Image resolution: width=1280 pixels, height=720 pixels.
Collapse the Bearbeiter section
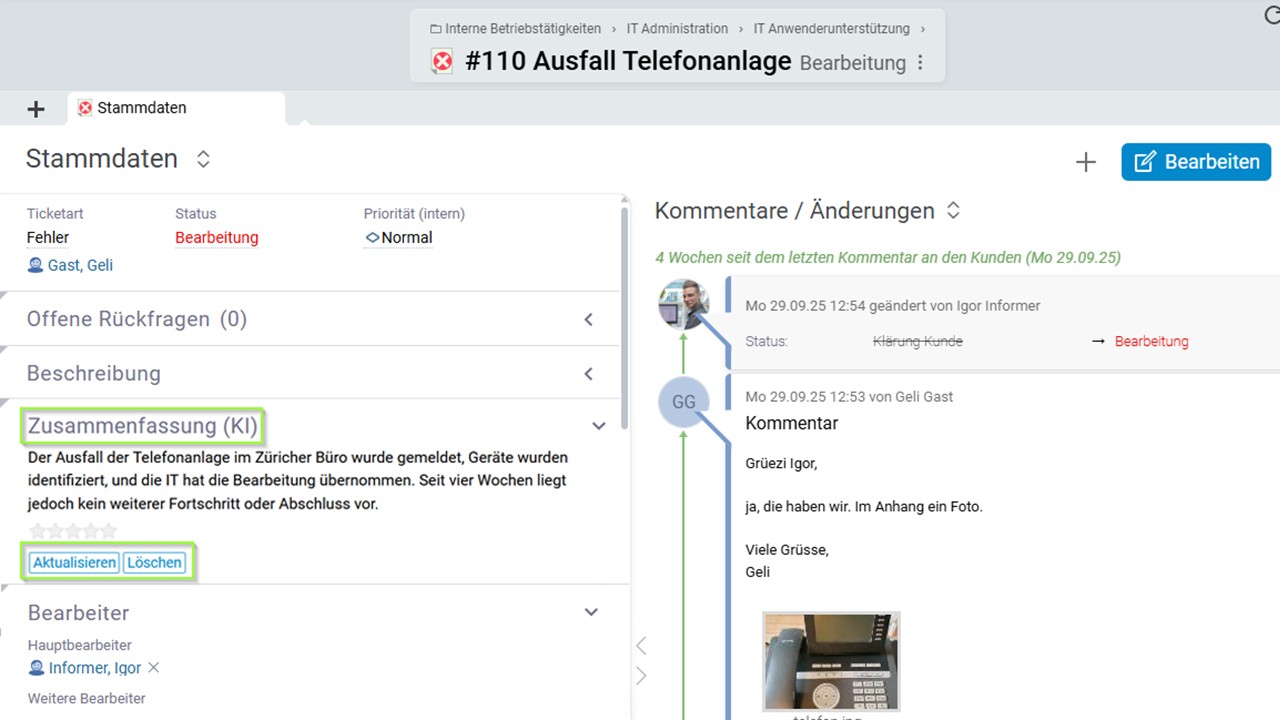591,612
